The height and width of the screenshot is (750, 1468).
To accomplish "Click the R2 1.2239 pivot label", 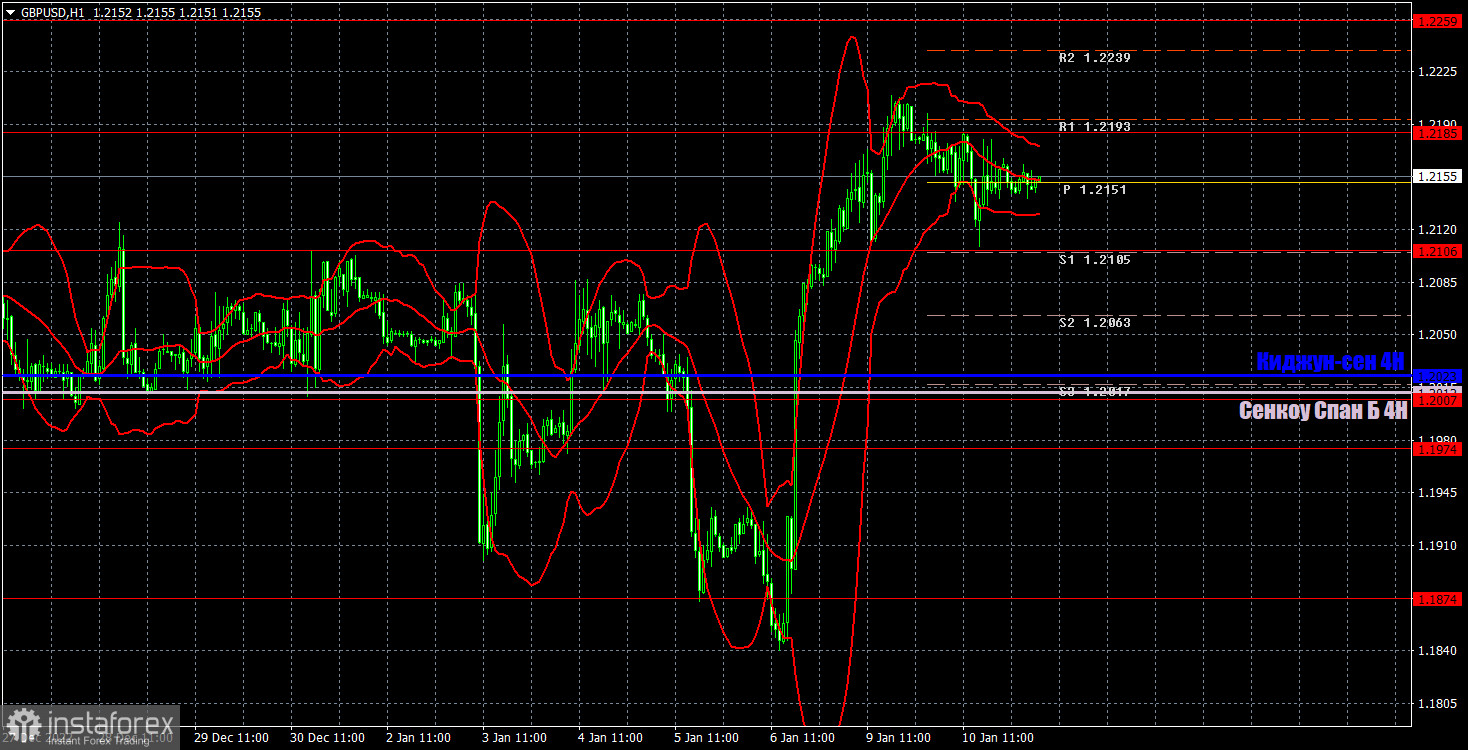I will (1094, 58).
